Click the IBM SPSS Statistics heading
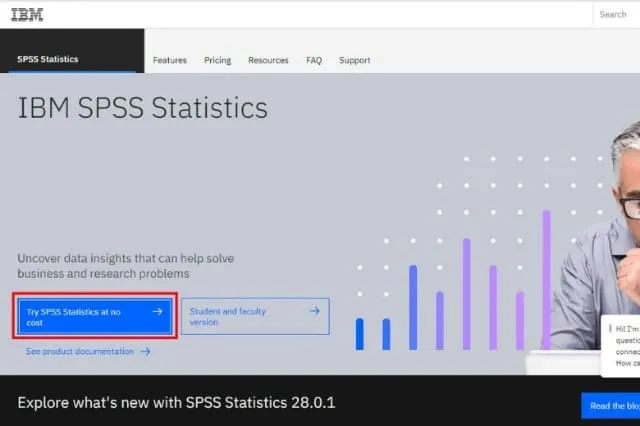 point(142,108)
